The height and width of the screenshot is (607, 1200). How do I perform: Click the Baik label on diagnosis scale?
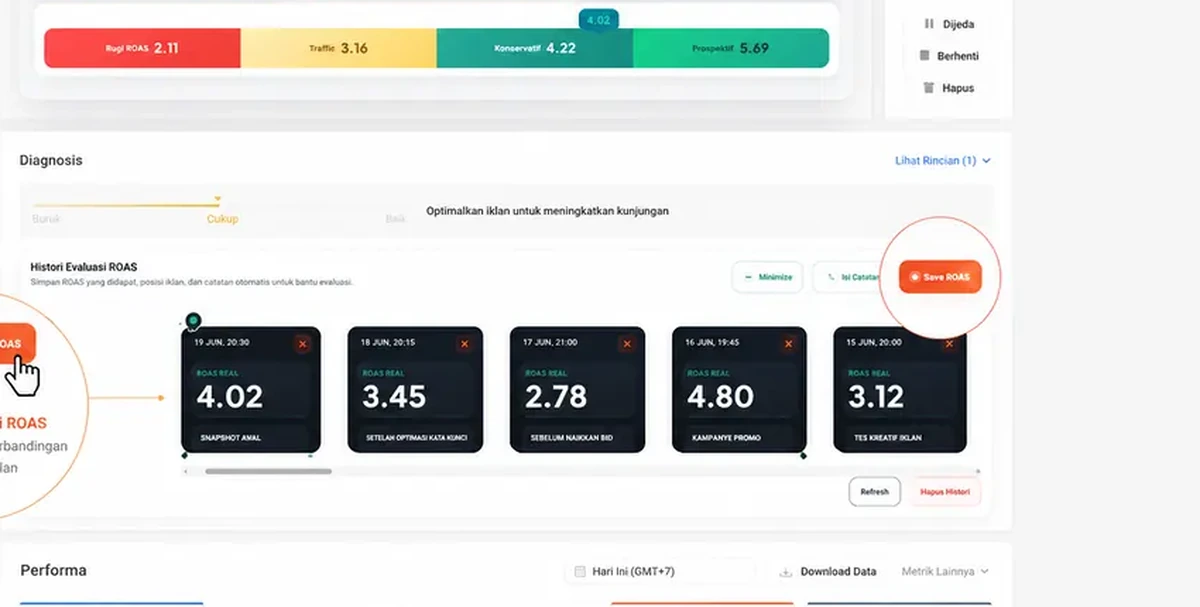[395, 219]
